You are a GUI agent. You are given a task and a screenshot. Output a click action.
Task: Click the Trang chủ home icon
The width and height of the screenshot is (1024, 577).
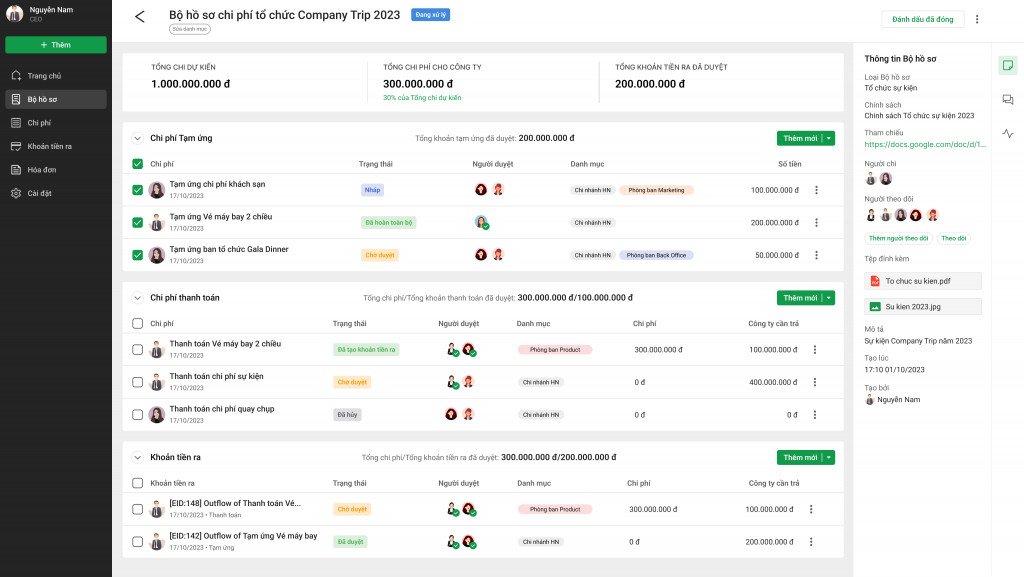click(16, 76)
